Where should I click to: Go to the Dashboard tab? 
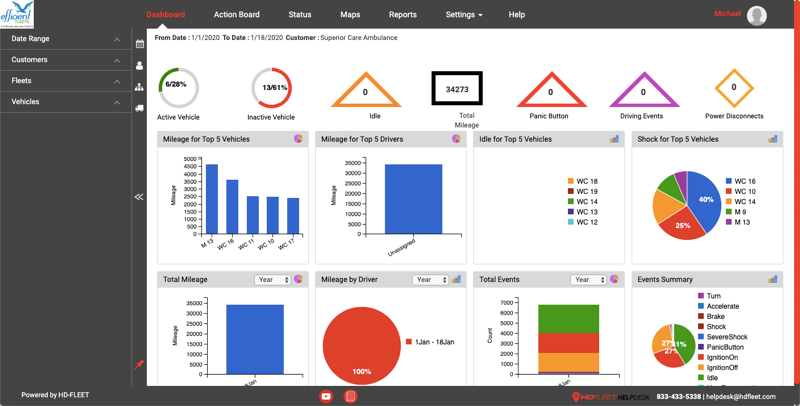pos(166,14)
